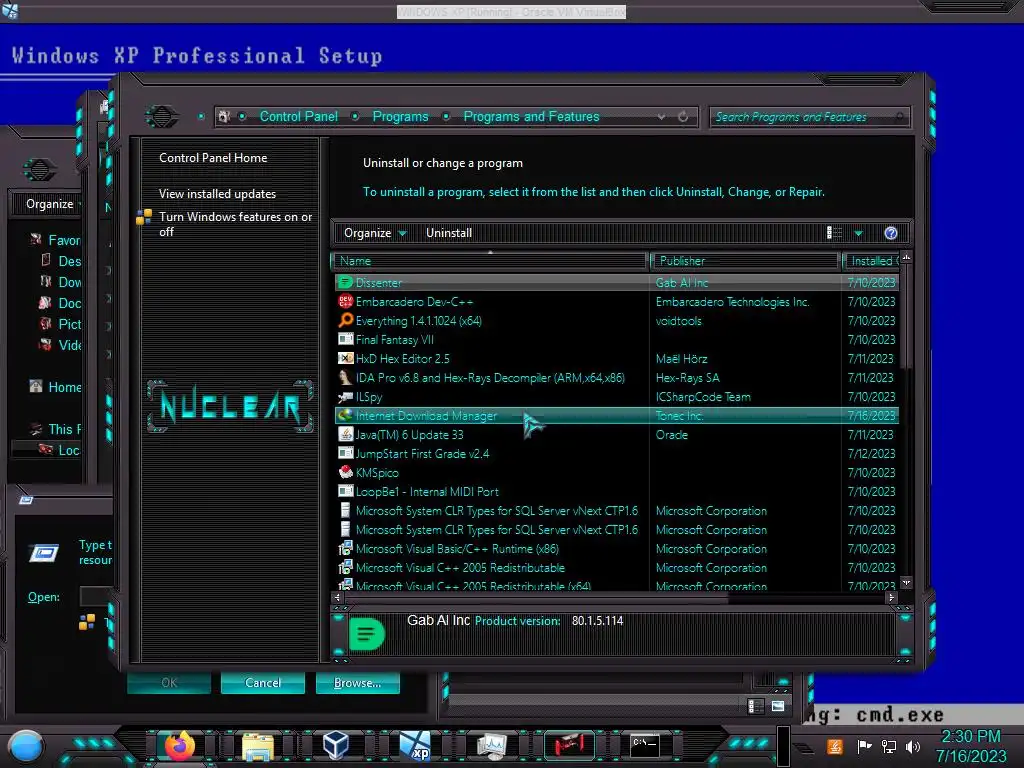Open File Explorer from the taskbar
Image resolution: width=1024 pixels, height=768 pixels.
(258, 746)
